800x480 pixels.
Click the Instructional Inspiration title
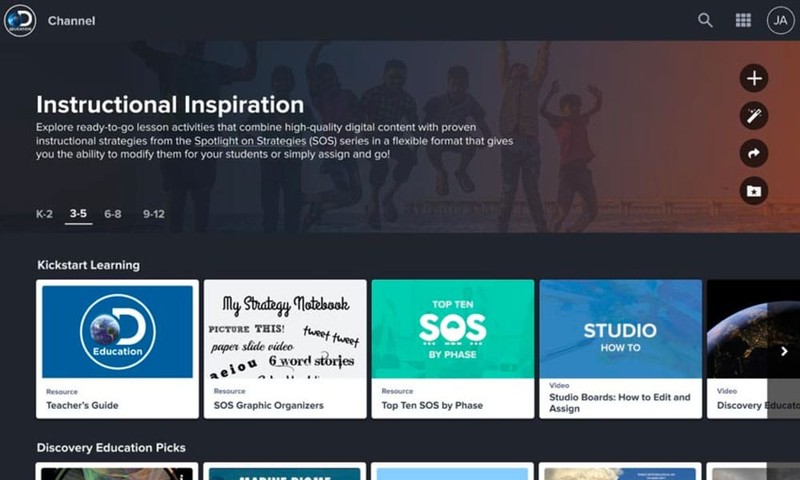coord(170,105)
